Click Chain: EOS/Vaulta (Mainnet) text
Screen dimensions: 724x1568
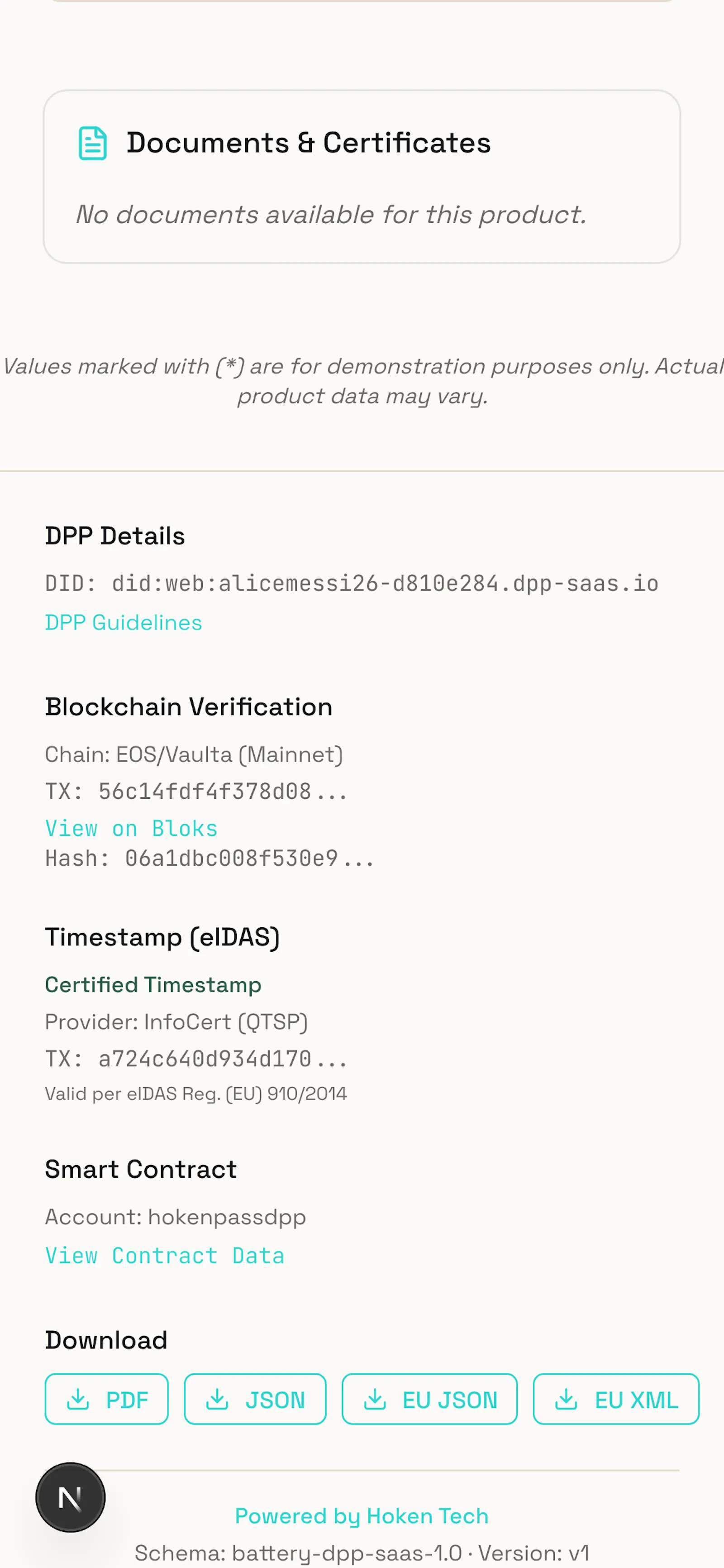[194, 755]
